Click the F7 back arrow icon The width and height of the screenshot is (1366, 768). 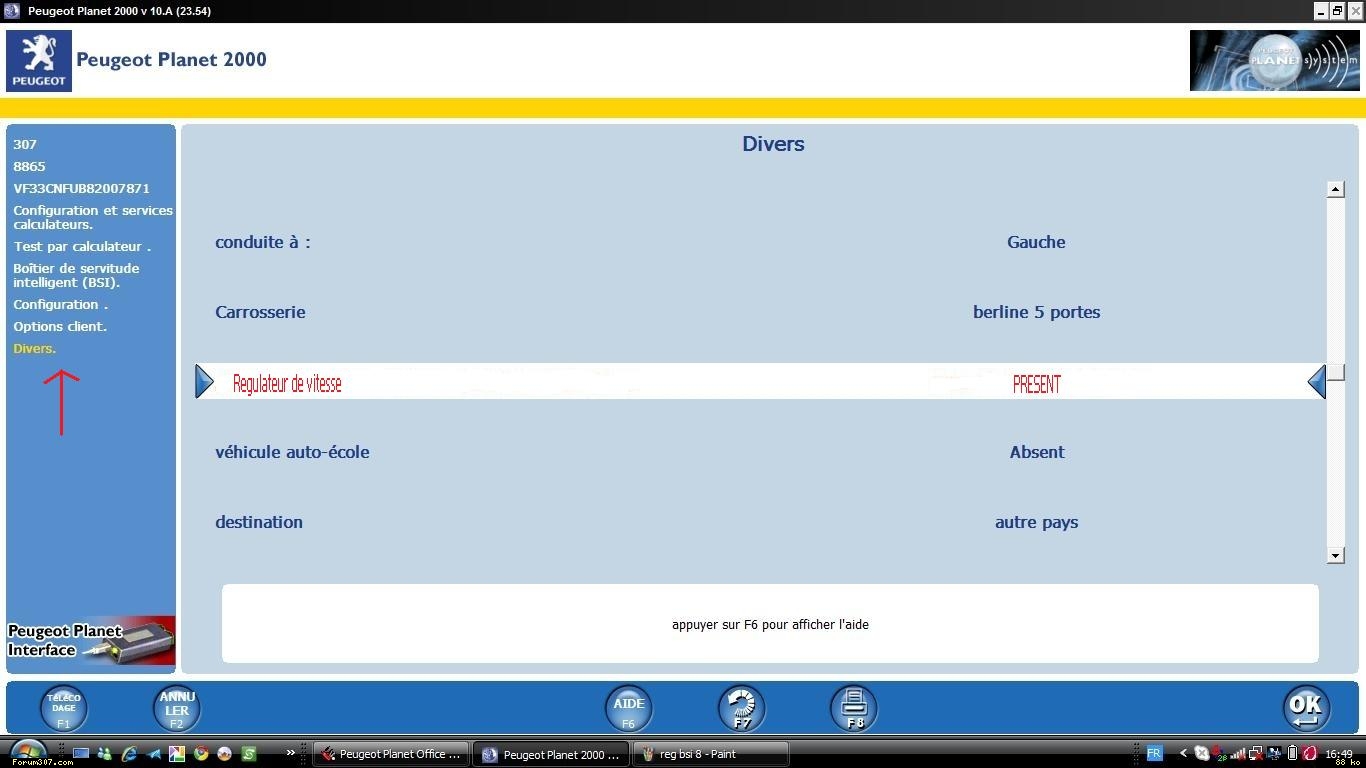coord(741,708)
